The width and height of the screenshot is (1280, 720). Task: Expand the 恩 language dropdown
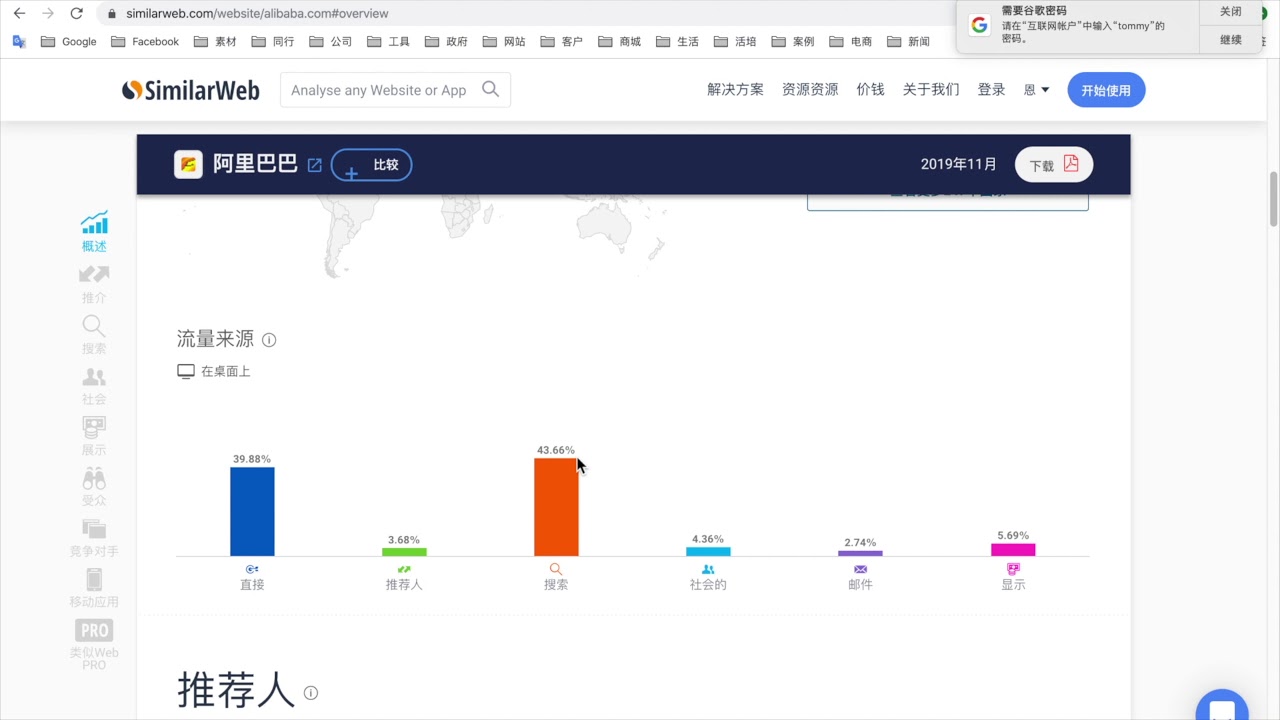1037,90
